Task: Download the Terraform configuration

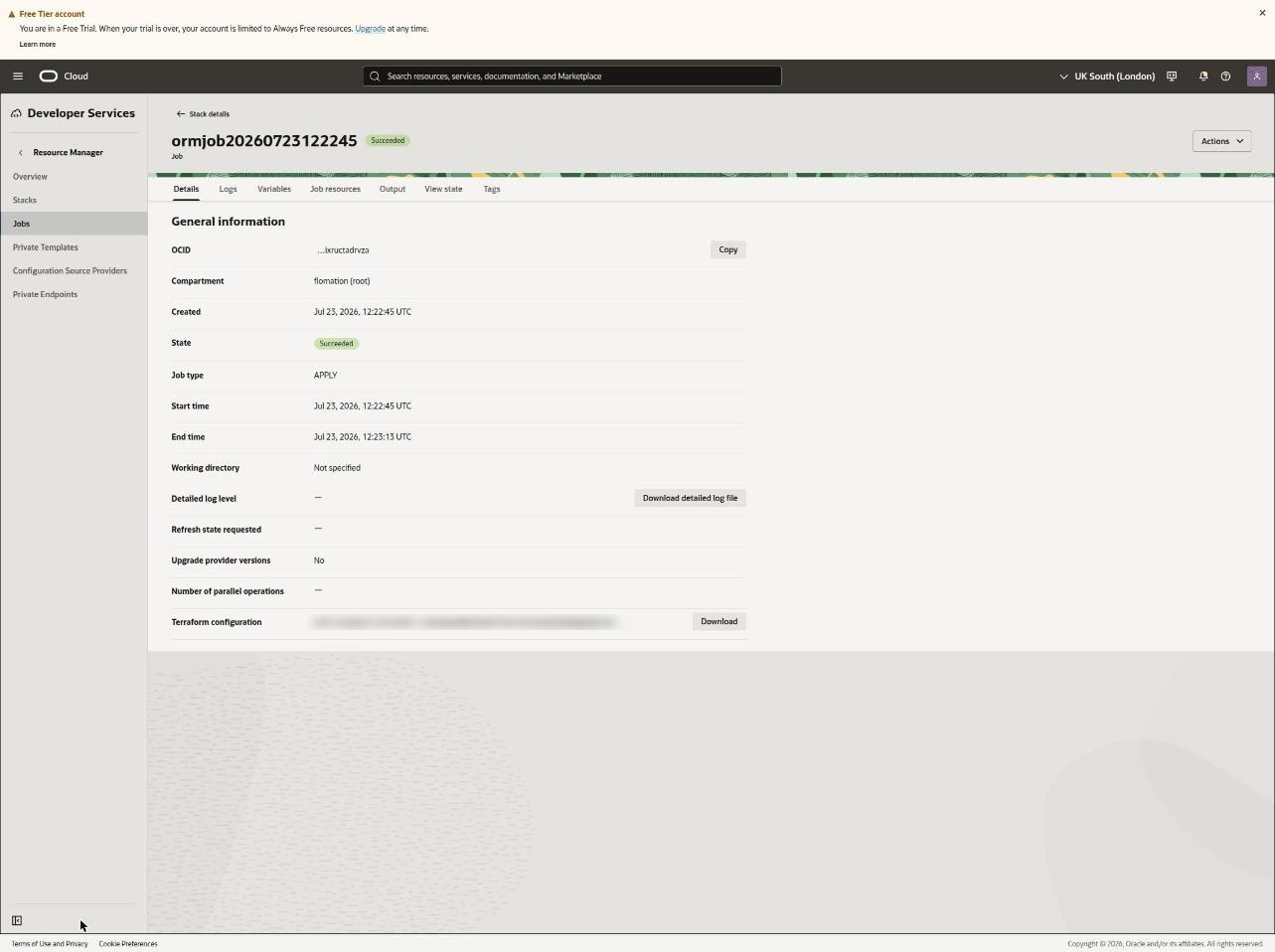Action: [x=718, y=622]
